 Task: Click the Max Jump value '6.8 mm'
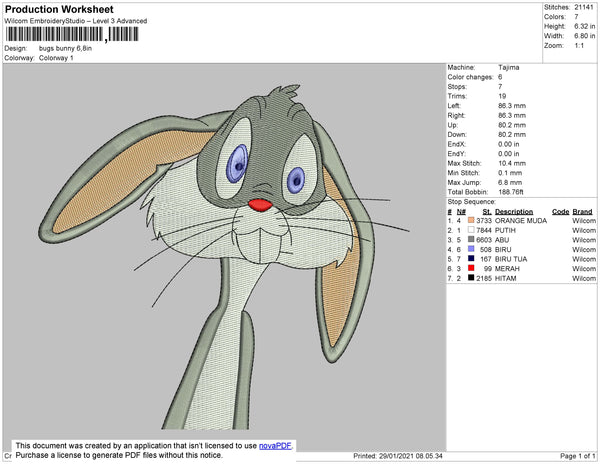tap(510, 182)
